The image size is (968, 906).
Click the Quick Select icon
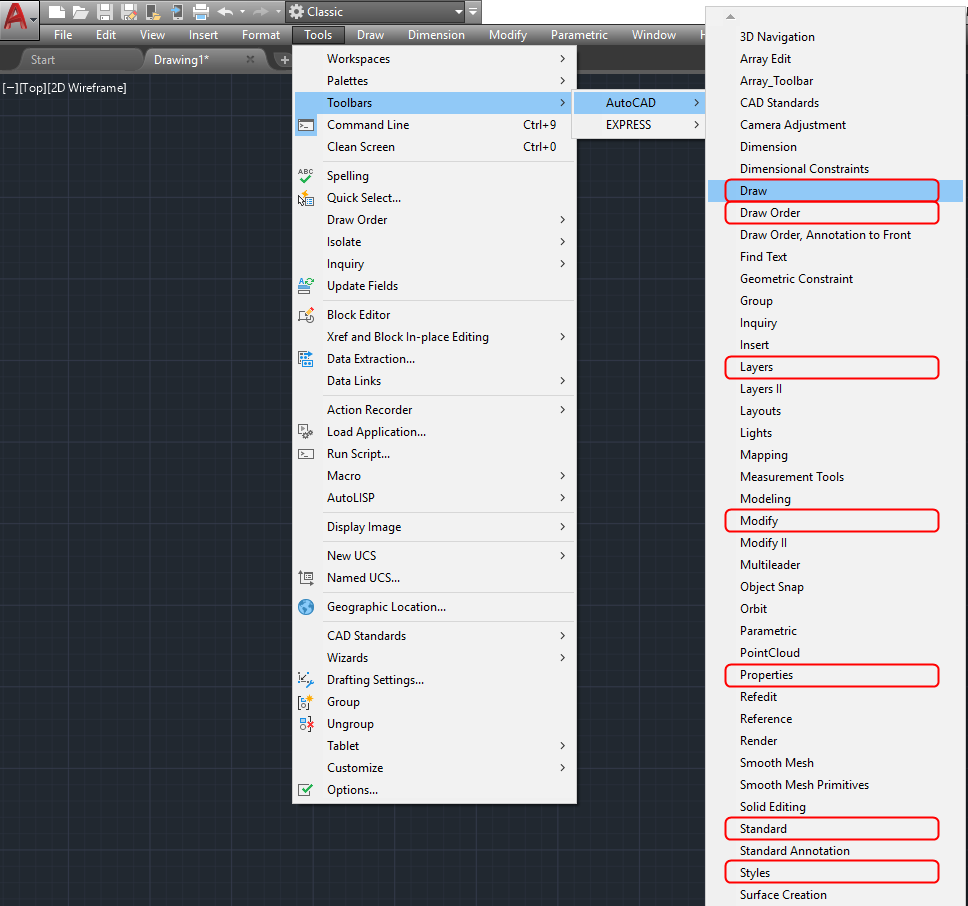tap(306, 198)
